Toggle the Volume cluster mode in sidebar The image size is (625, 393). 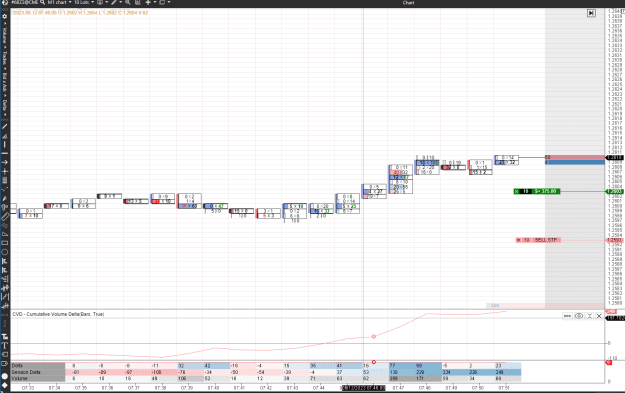[5, 35]
